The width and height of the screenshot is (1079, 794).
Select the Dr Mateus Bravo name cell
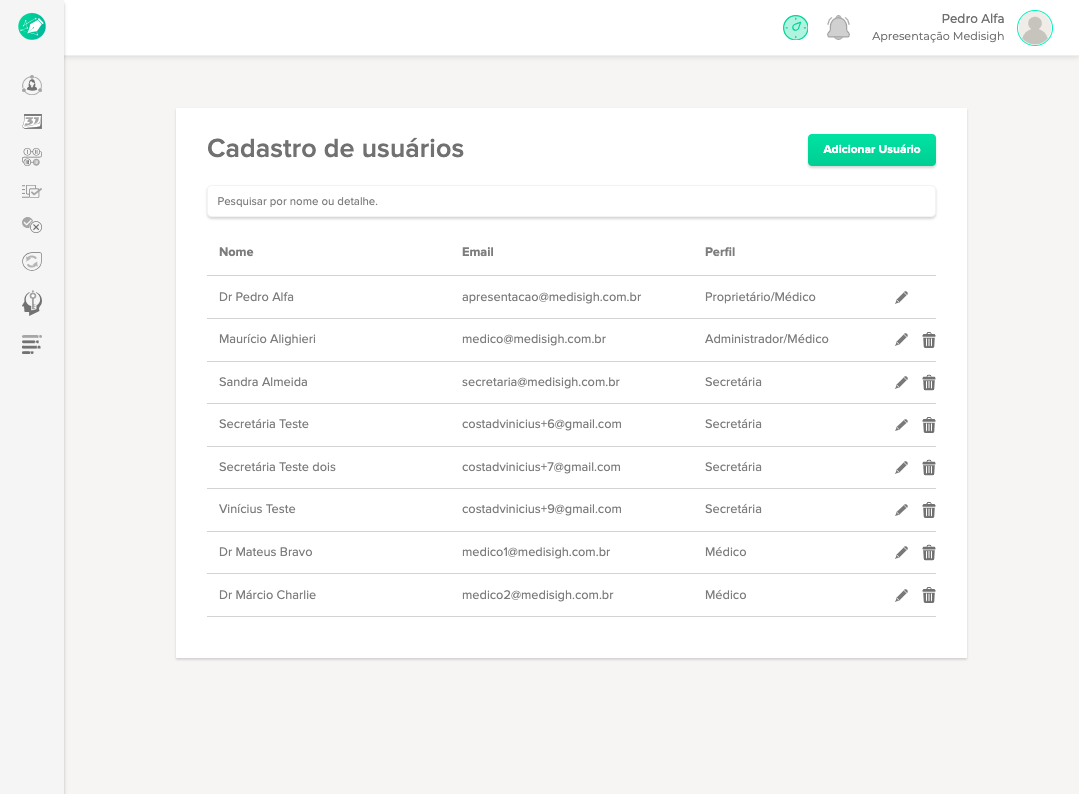[266, 552]
